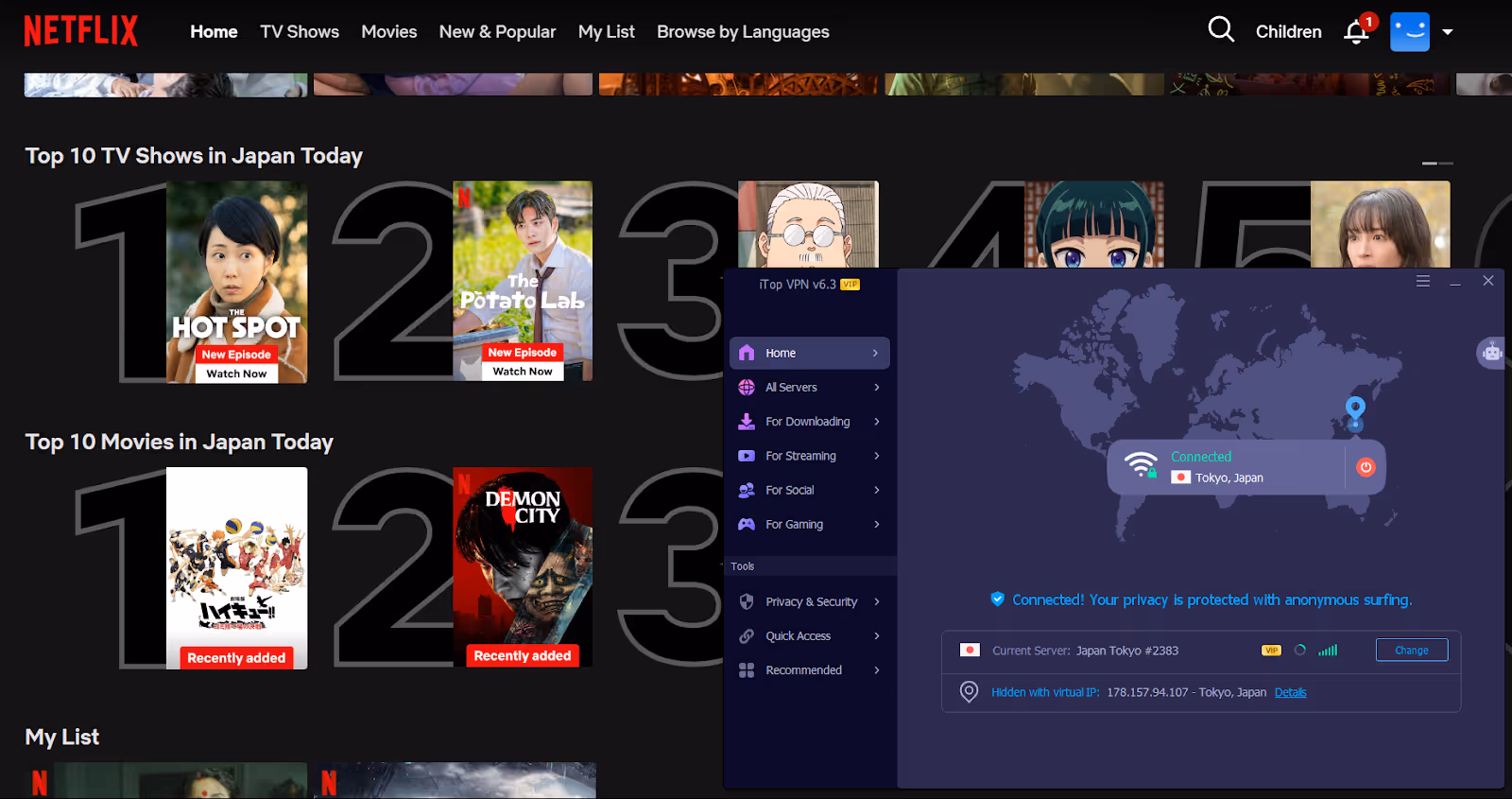Image resolution: width=1512 pixels, height=799 pixels.
Task: Open Demon City movie poster
Action: point(523,567)
